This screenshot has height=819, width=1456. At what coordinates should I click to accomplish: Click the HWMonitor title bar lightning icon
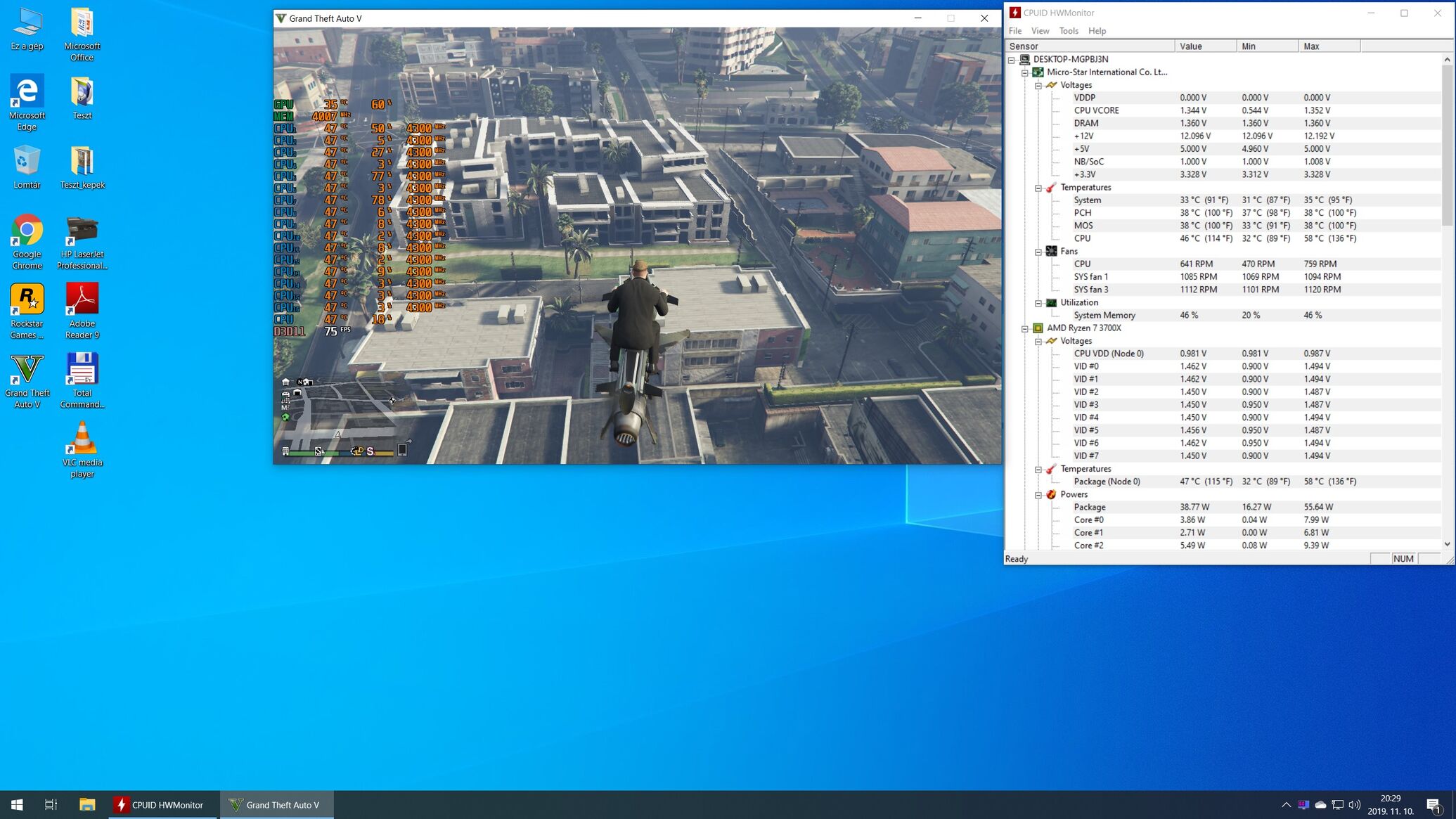(x=1014, y=13)
